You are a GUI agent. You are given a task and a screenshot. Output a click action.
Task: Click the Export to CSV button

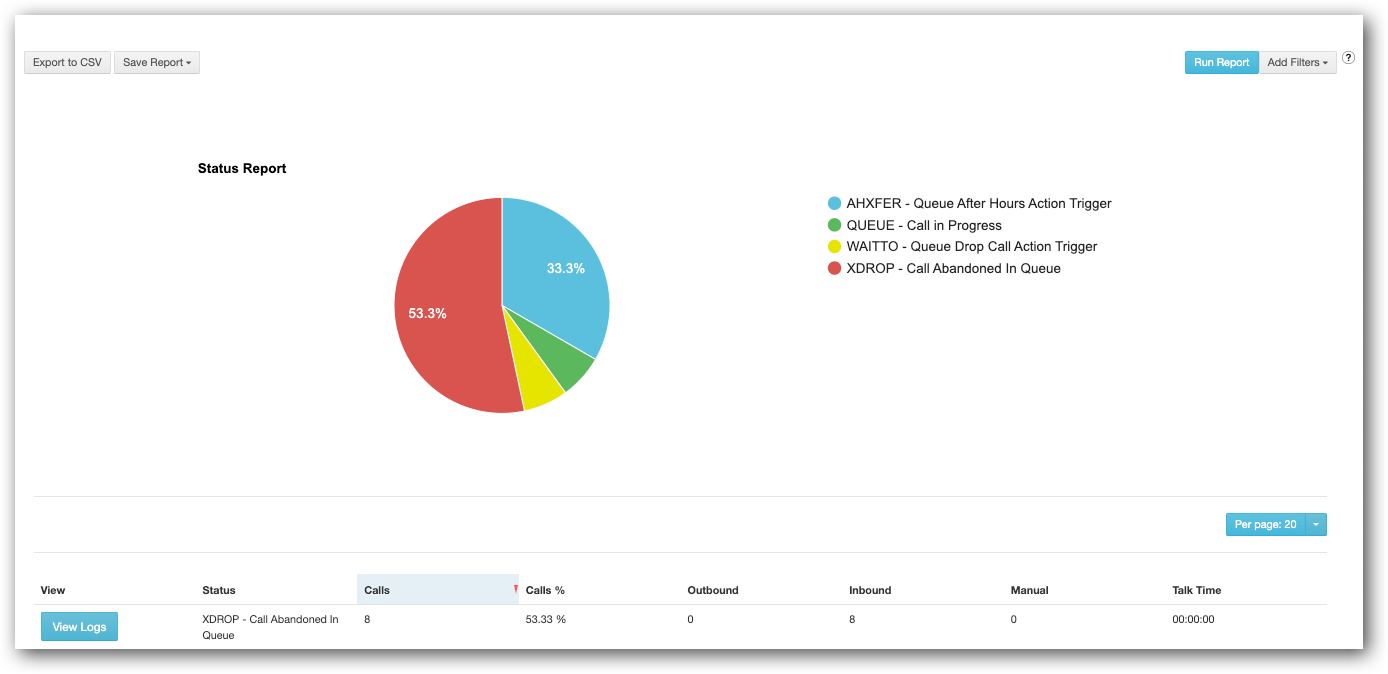point(67,62)
